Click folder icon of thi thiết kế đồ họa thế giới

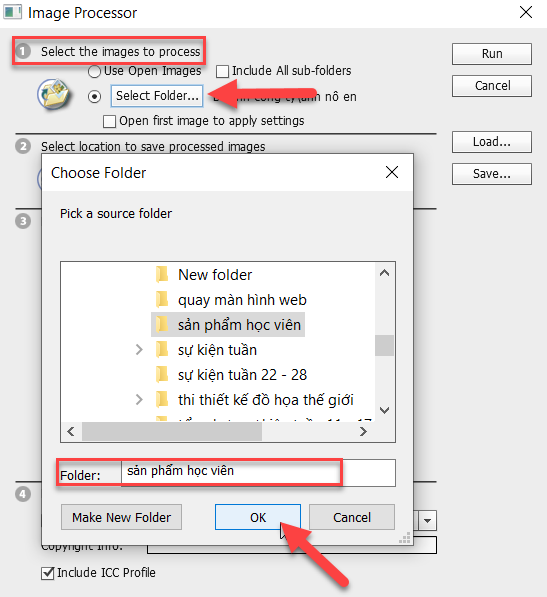[162, 400]
